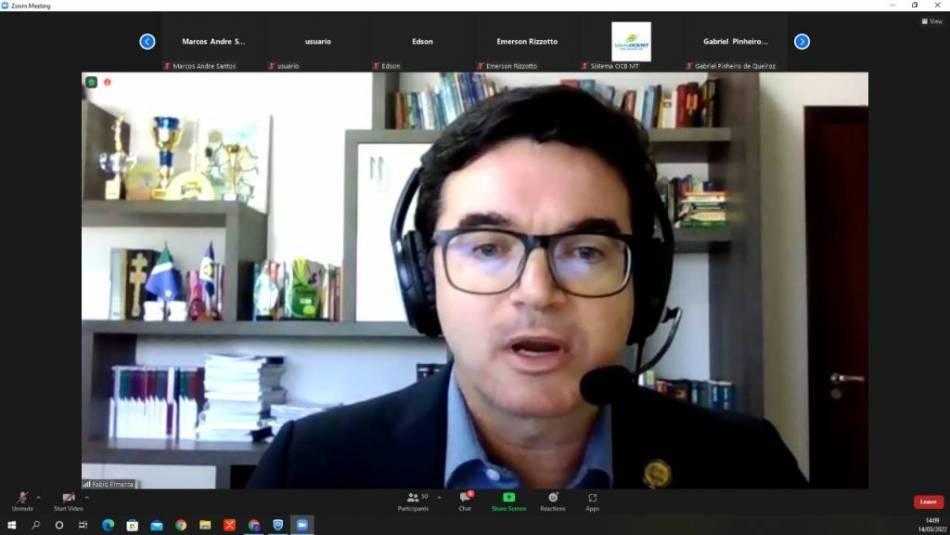Open Task View on the taskbar
Screen dimensions: 950x535
point(83,525)
